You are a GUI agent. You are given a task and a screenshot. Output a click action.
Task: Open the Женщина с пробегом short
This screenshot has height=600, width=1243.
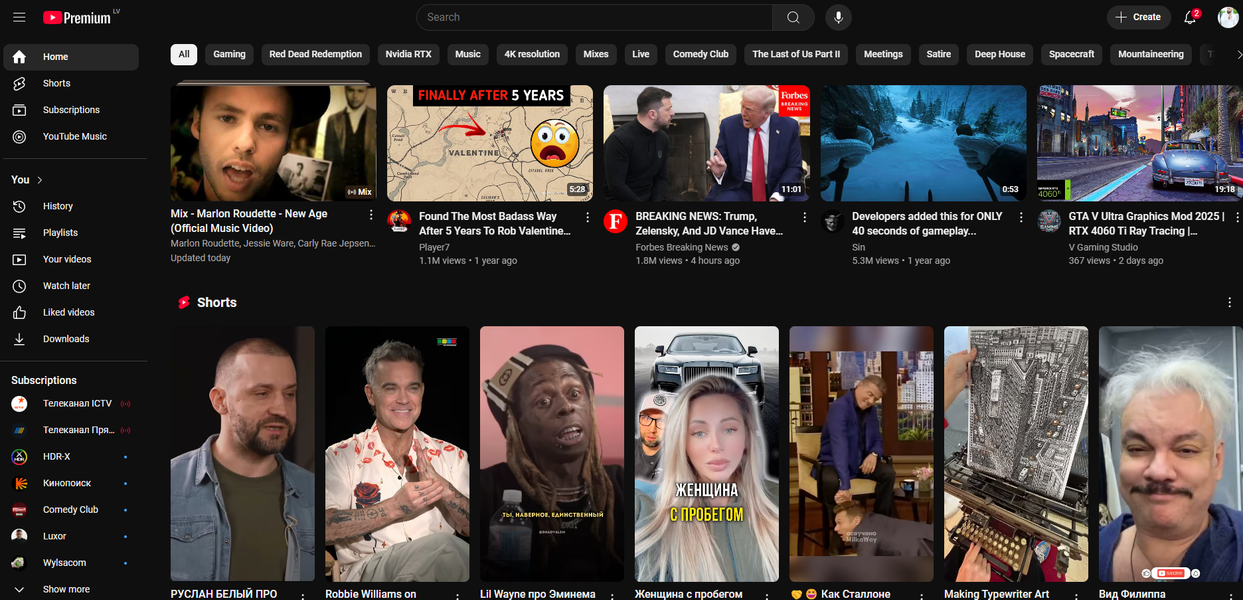[x=707, y=454]
